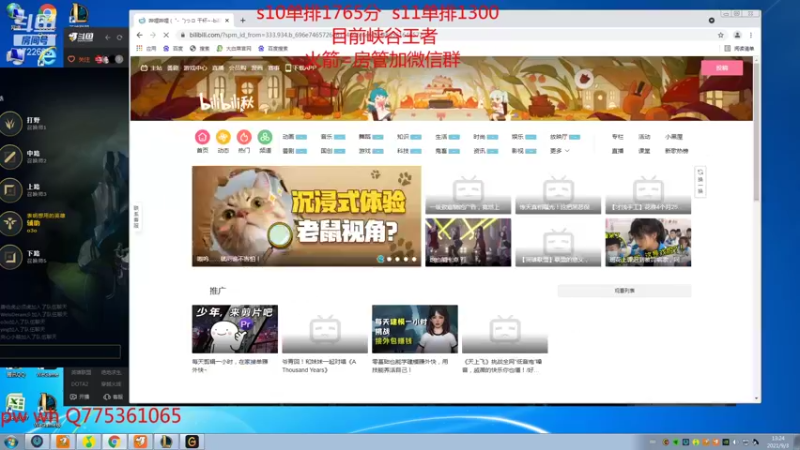Click the refresh recommendations icon beside the thumbnails
The image size is (800, 450).
point(700,182)
